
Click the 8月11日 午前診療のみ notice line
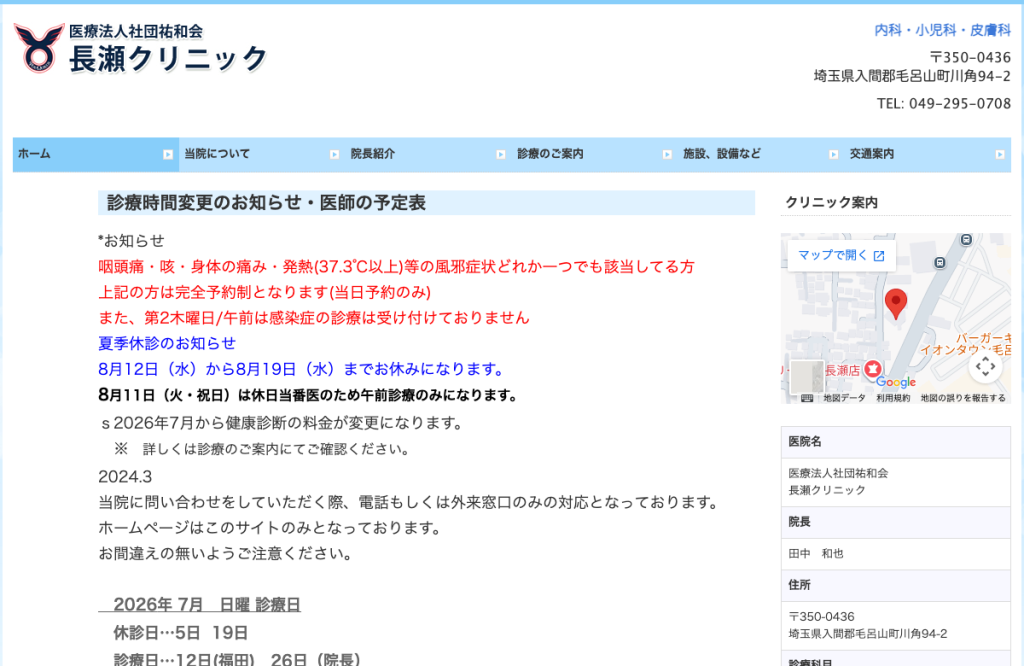[x=308, y=395]
